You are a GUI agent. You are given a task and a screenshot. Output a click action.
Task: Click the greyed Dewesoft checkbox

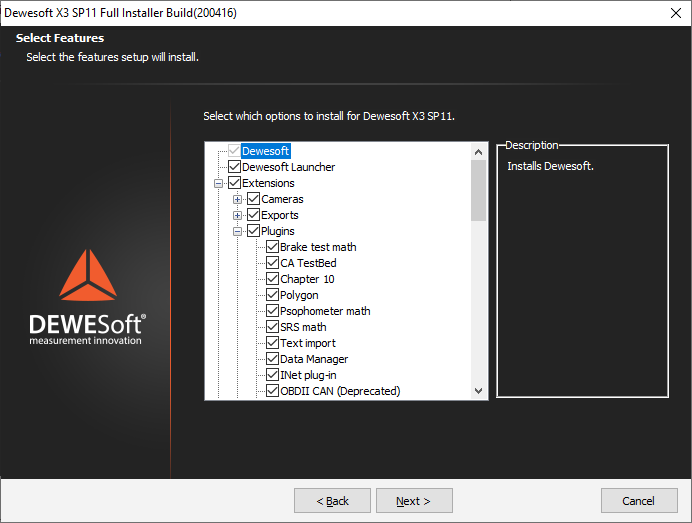point(234,151)
